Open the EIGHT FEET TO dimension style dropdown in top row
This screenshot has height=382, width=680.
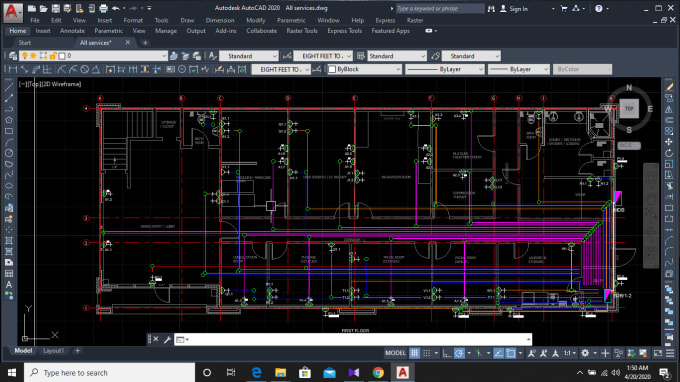point(323,56)
